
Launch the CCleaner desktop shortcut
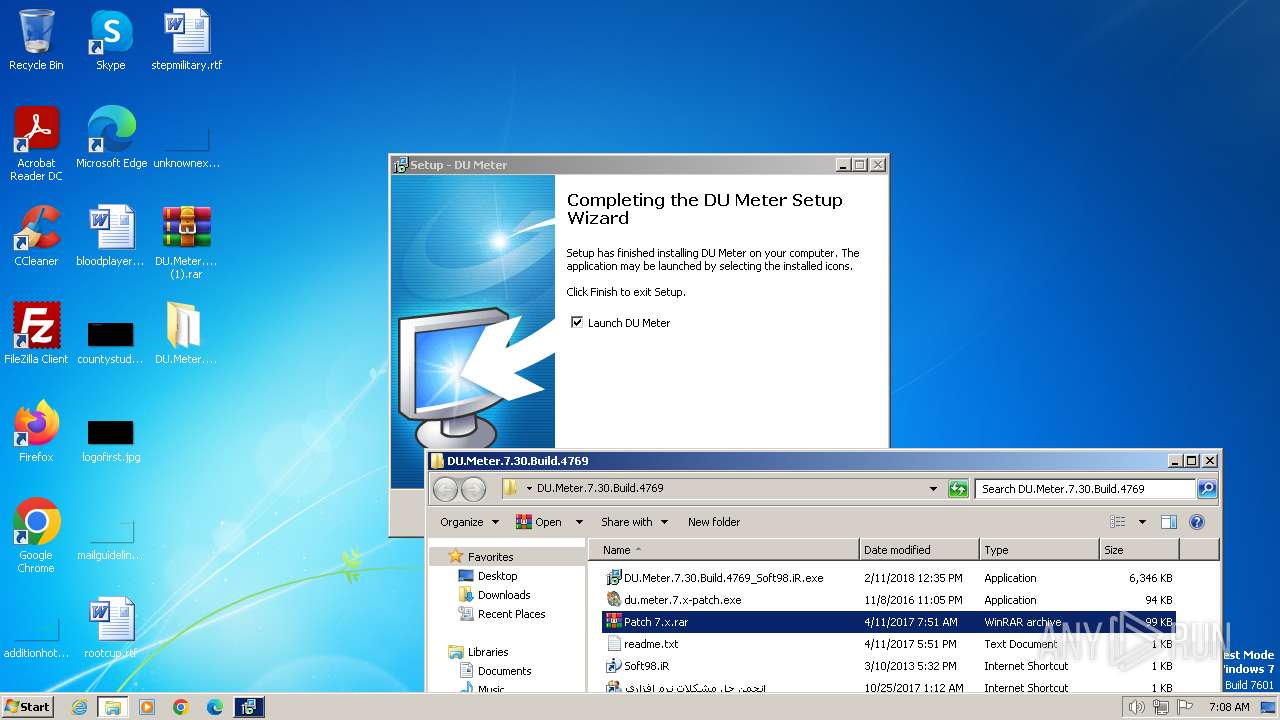tap(36, 236)
